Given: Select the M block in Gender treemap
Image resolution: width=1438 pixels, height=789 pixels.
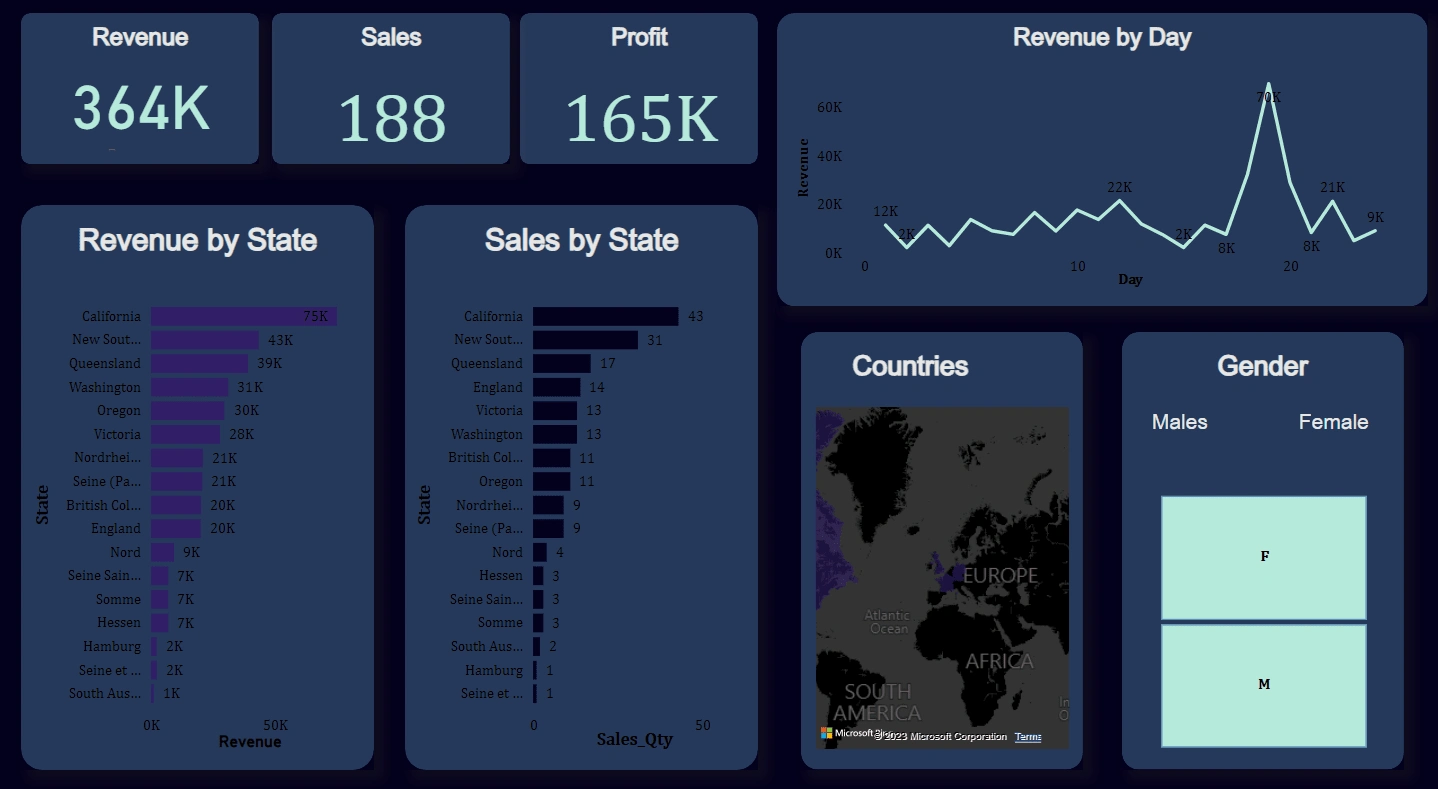Looking at the screenshot, I should pyautogui.click(x=1264, y=685).
